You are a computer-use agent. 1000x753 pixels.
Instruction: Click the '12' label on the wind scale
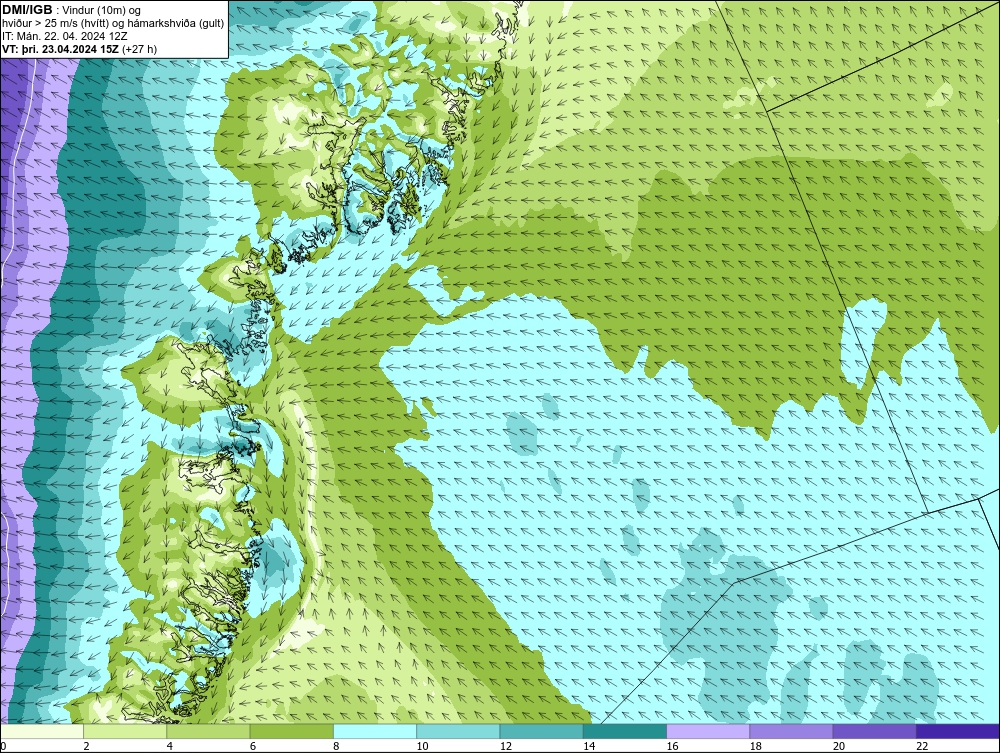pyautogui.click(x=506, y=747)
